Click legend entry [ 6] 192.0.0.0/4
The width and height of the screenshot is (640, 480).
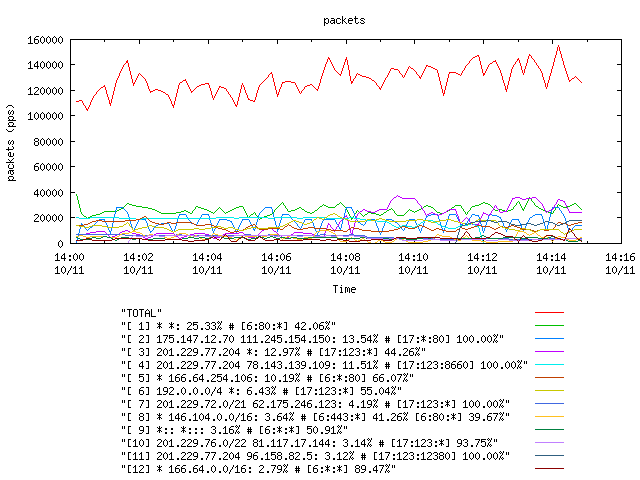[x=261, y=391]
